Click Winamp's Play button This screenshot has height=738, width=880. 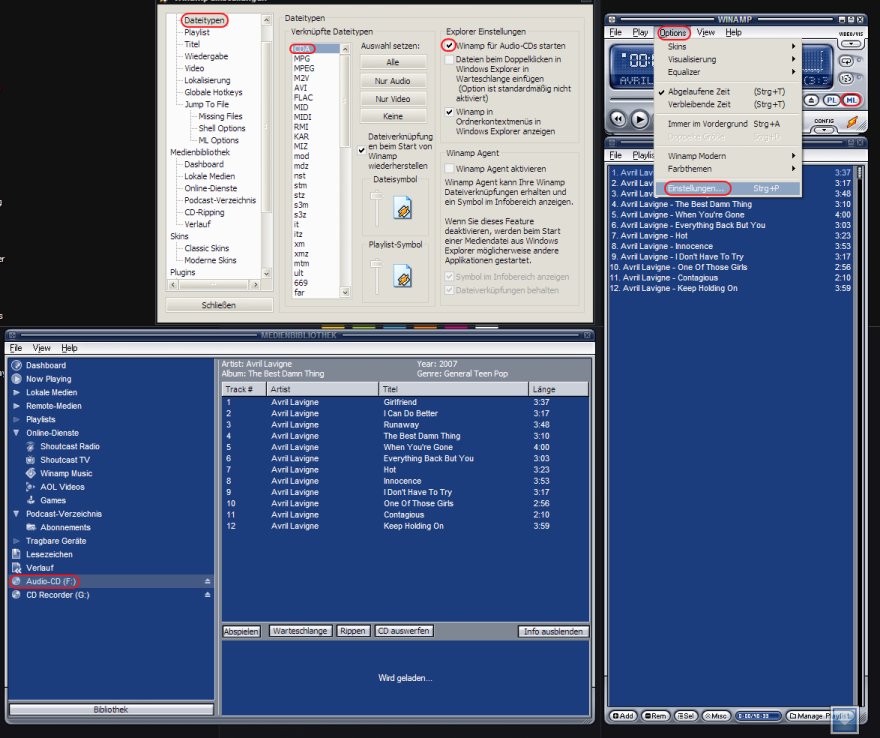(639, 119)
